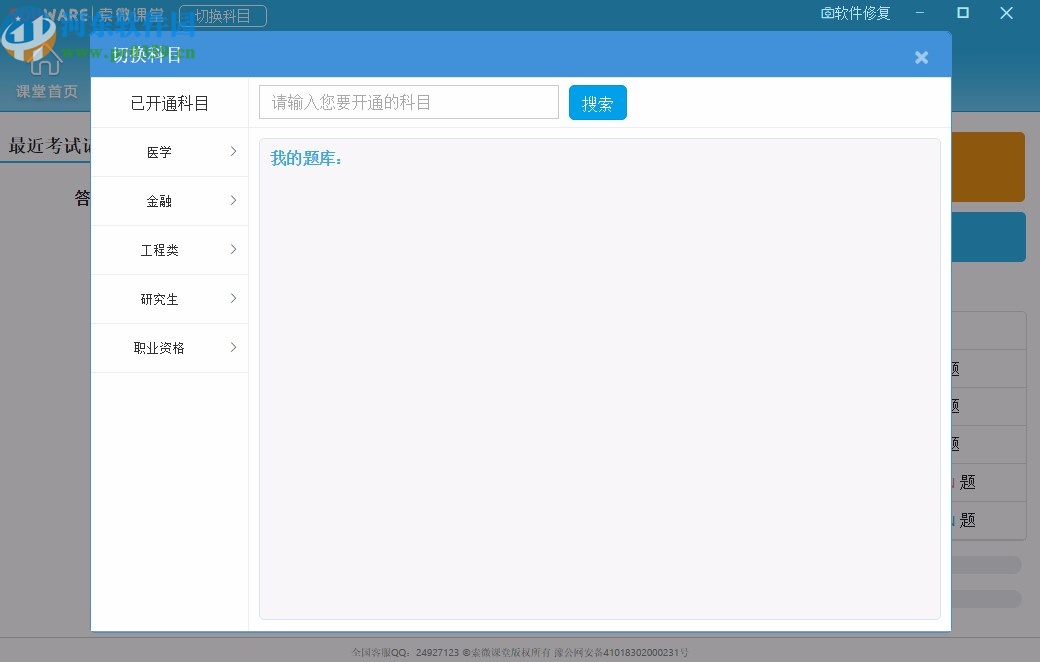
Task: Open the 切换科目 menu in titlebar
Action: pyautogui.click(x=222, y=15)
